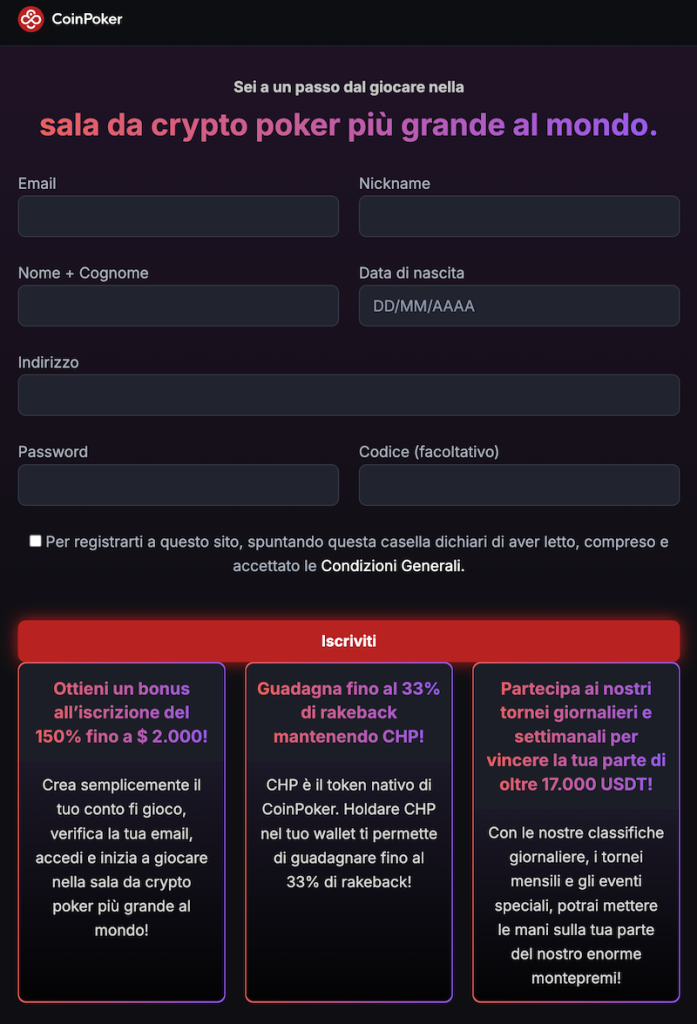The height and width of the screenshot is (1024, 697).
Task: Click the Codice (facoltativo) field
Action: click(518, 484)
